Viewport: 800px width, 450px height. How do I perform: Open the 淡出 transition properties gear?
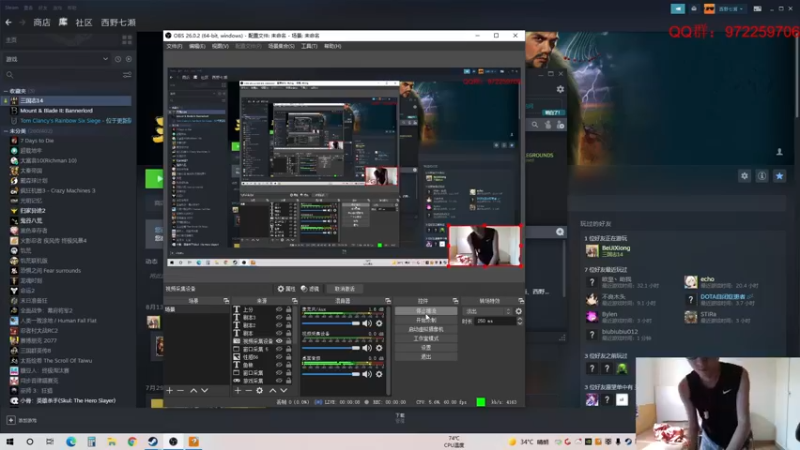[x=518, y=311]
